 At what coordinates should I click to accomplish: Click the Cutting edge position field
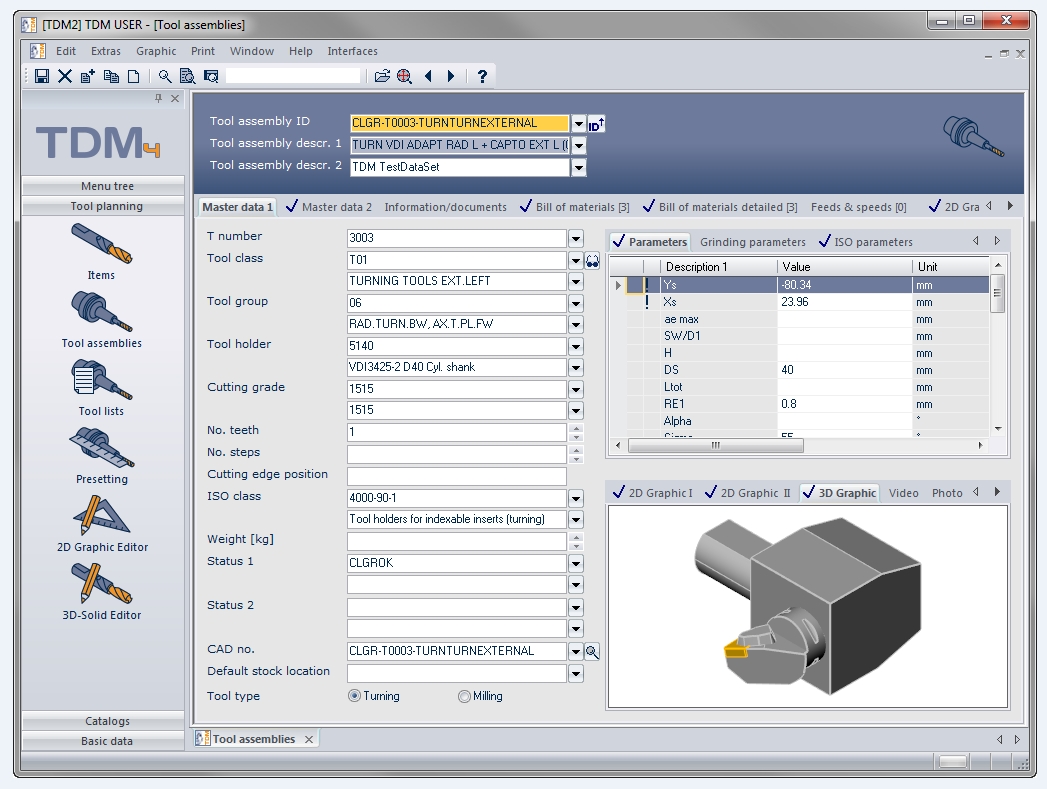(456, 476)
